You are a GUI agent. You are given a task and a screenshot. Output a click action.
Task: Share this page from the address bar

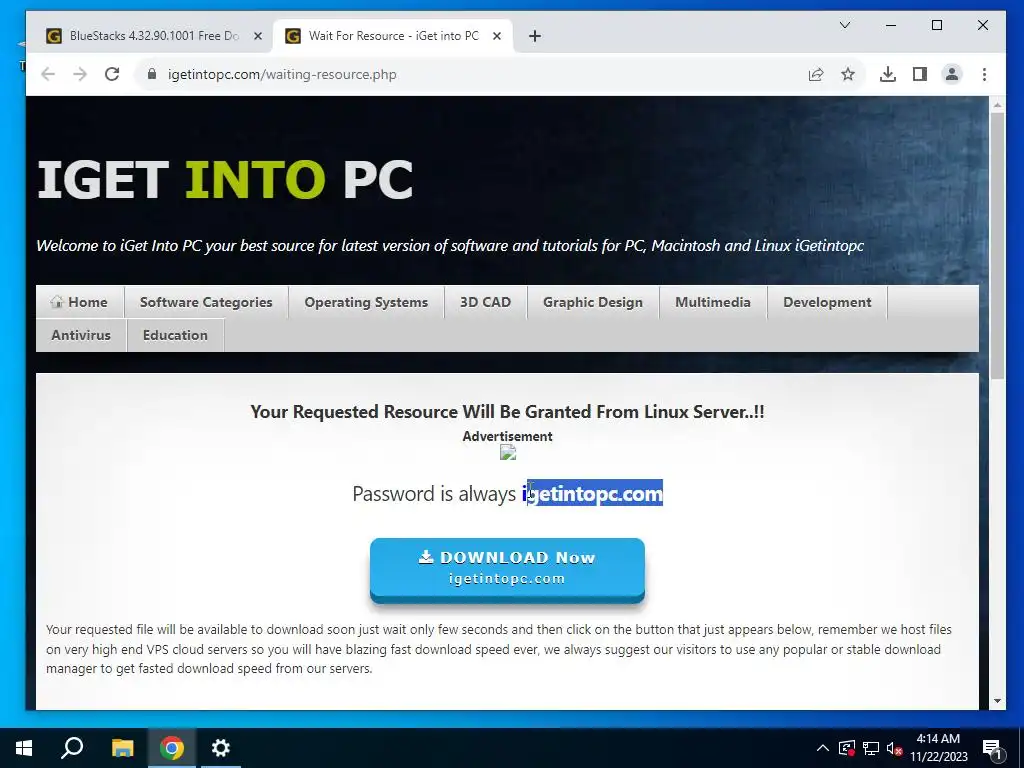[x=816, y=74]
